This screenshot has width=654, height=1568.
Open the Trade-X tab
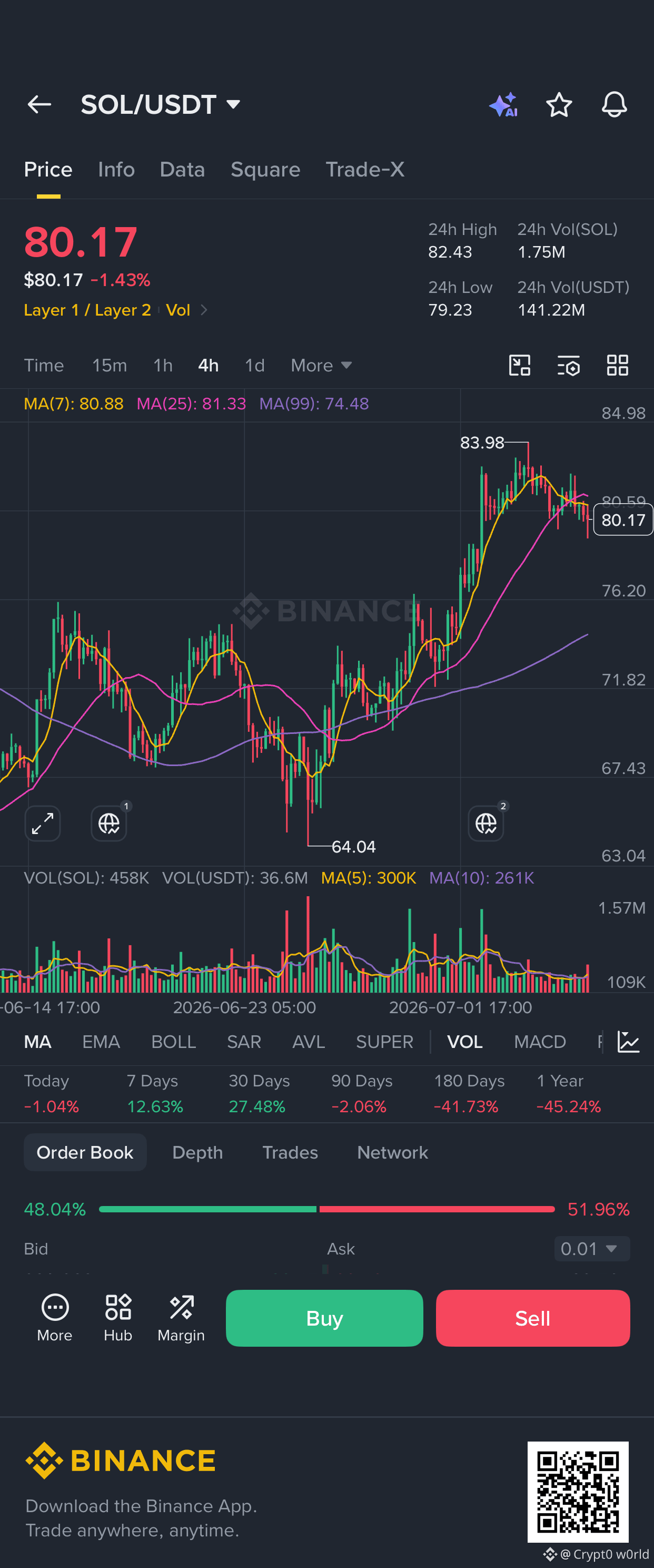365,169
